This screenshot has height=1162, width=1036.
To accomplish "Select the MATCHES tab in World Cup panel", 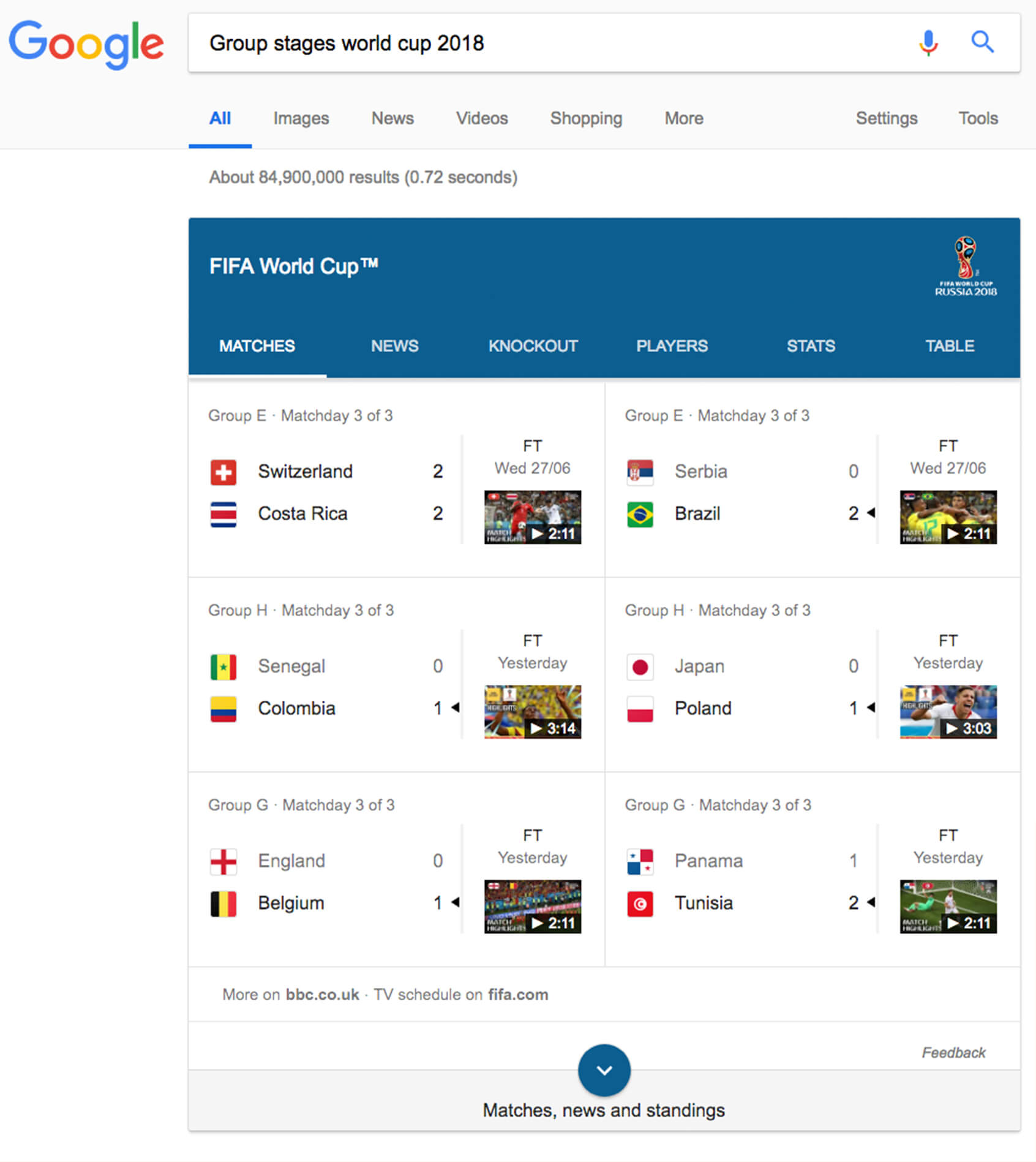I will click(x=257, y=346).
